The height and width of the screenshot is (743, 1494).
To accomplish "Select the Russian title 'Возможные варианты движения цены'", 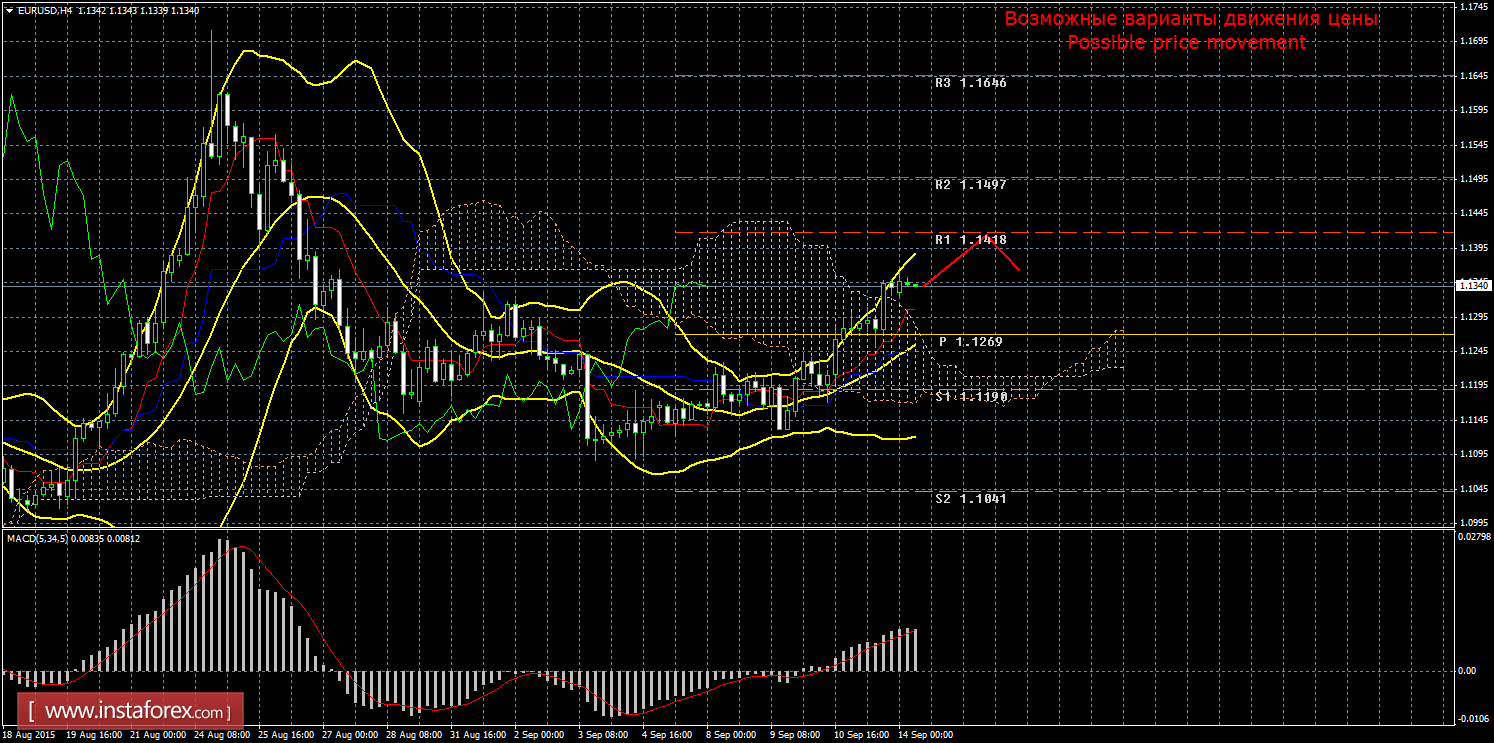I will tap(1191, 19).
